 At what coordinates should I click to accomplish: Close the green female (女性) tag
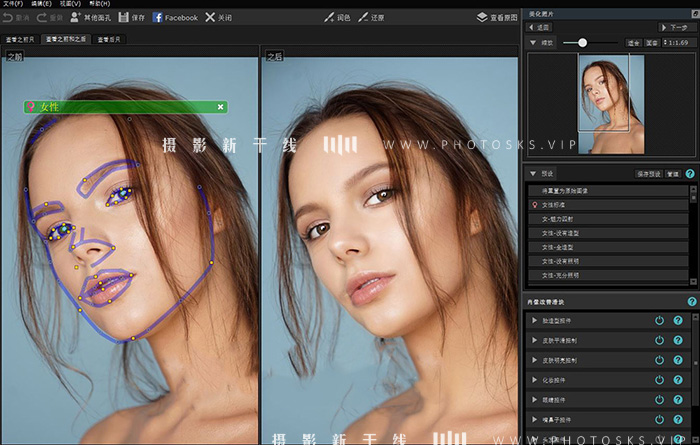[220, 107]
